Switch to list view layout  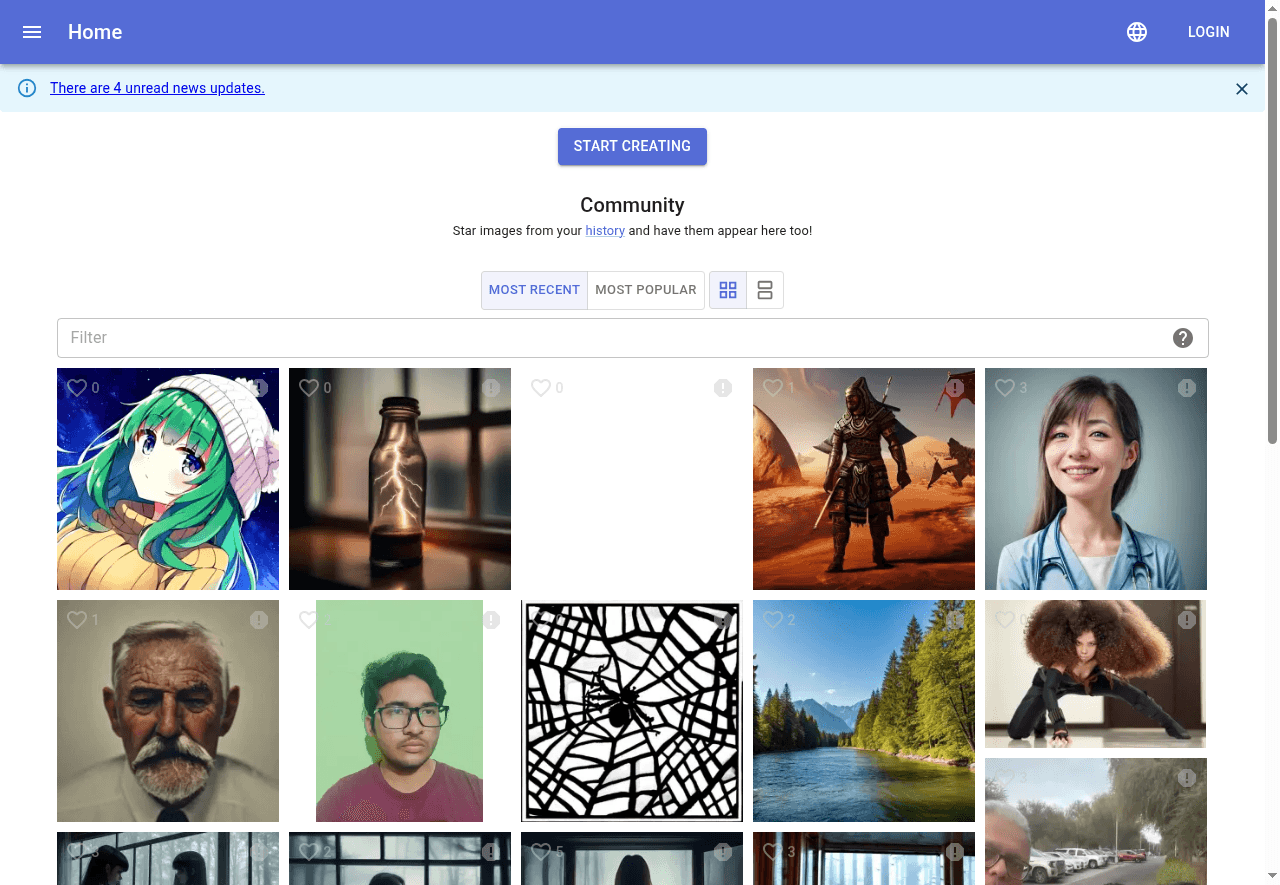pyautogui.click(x=765, y=290)
